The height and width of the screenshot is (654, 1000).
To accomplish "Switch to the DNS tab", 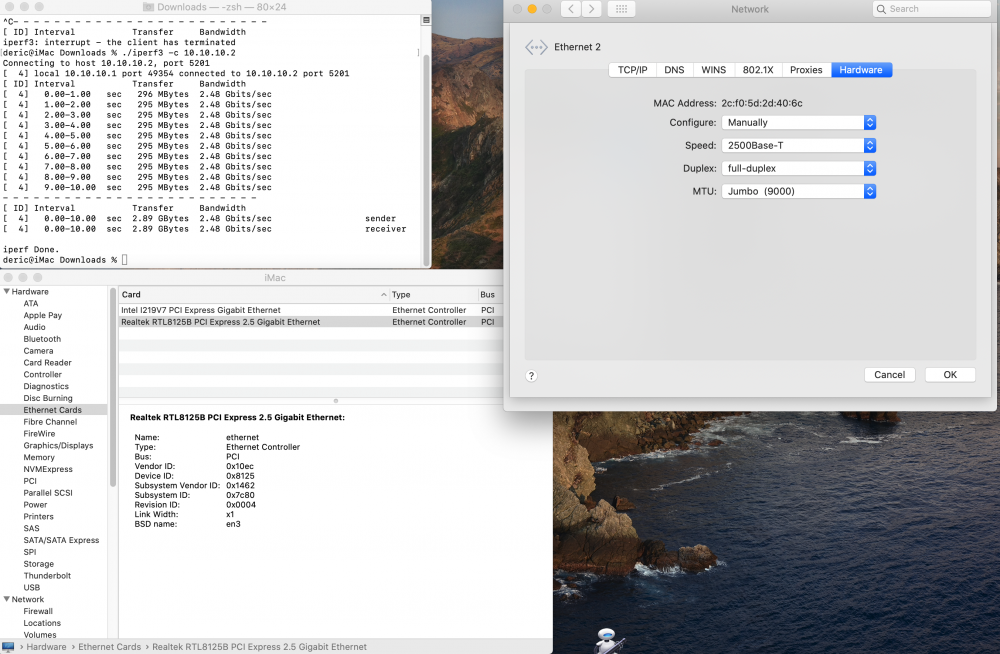I will [x=674, y=70].
